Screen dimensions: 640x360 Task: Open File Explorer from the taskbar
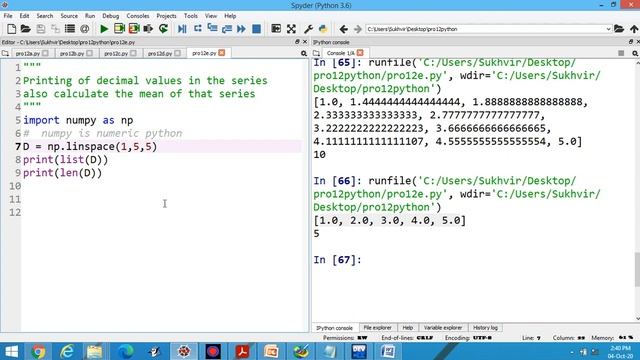tap(95, 351)
